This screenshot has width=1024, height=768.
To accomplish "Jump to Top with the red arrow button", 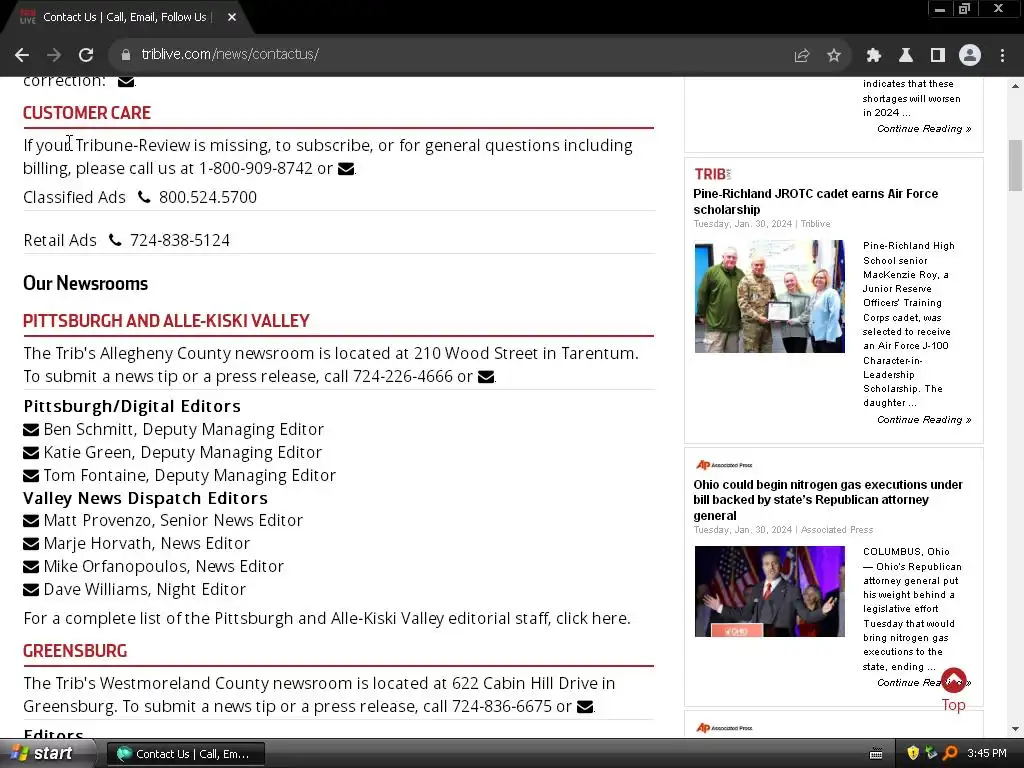I will [953, 680].
